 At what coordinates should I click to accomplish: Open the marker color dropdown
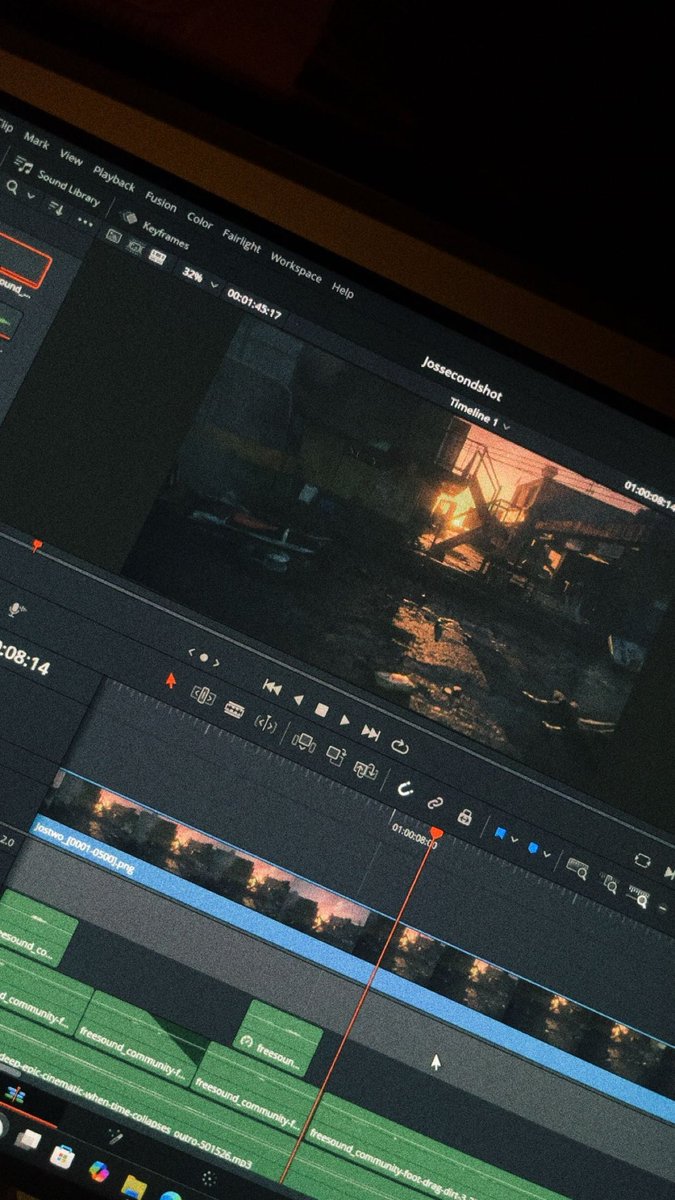[x=548, y=855]
